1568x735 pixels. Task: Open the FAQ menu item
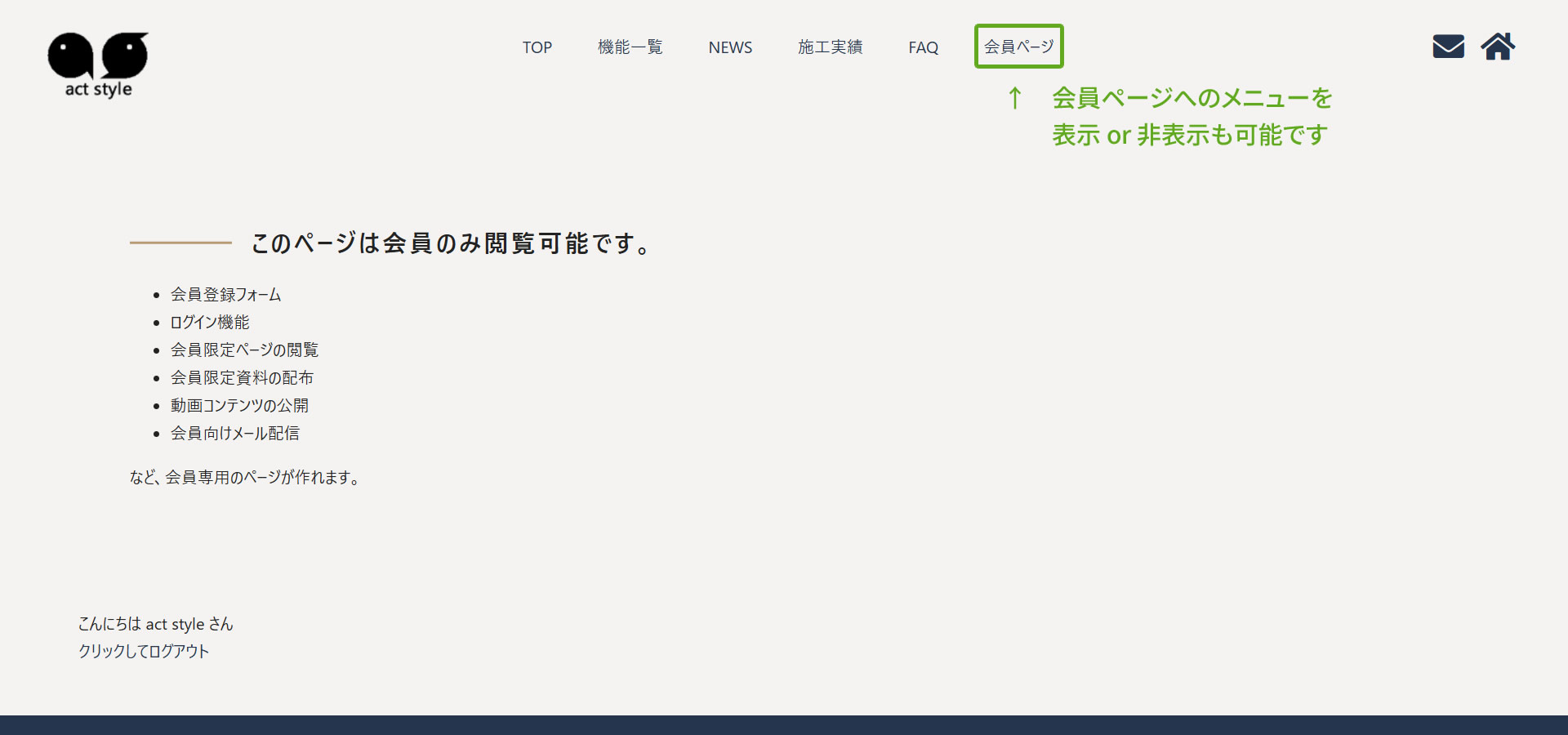click(x=923, y=47)
